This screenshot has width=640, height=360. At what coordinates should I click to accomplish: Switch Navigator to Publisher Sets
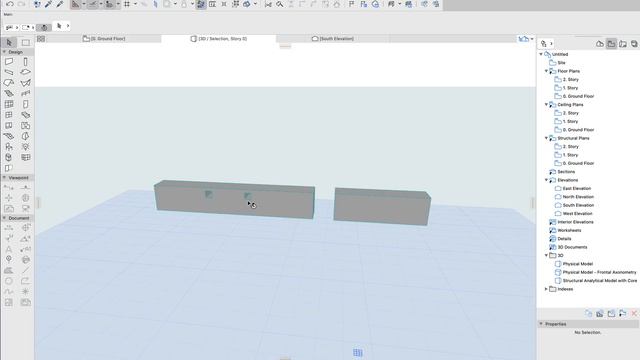(634, 44)
